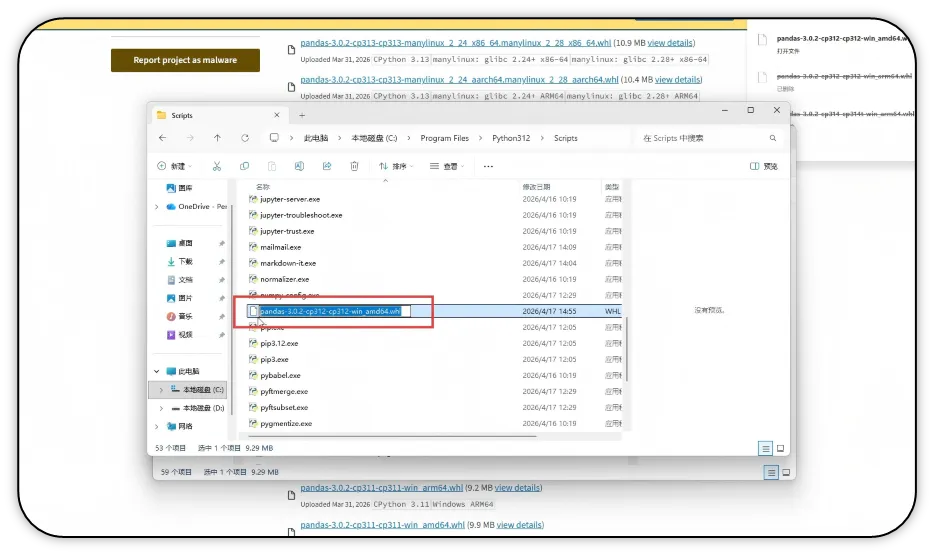The height and width of the screenshot is (555, 934).
Task: Open 下载 Downloads in sidebar
Action: [x=179, y=261]
